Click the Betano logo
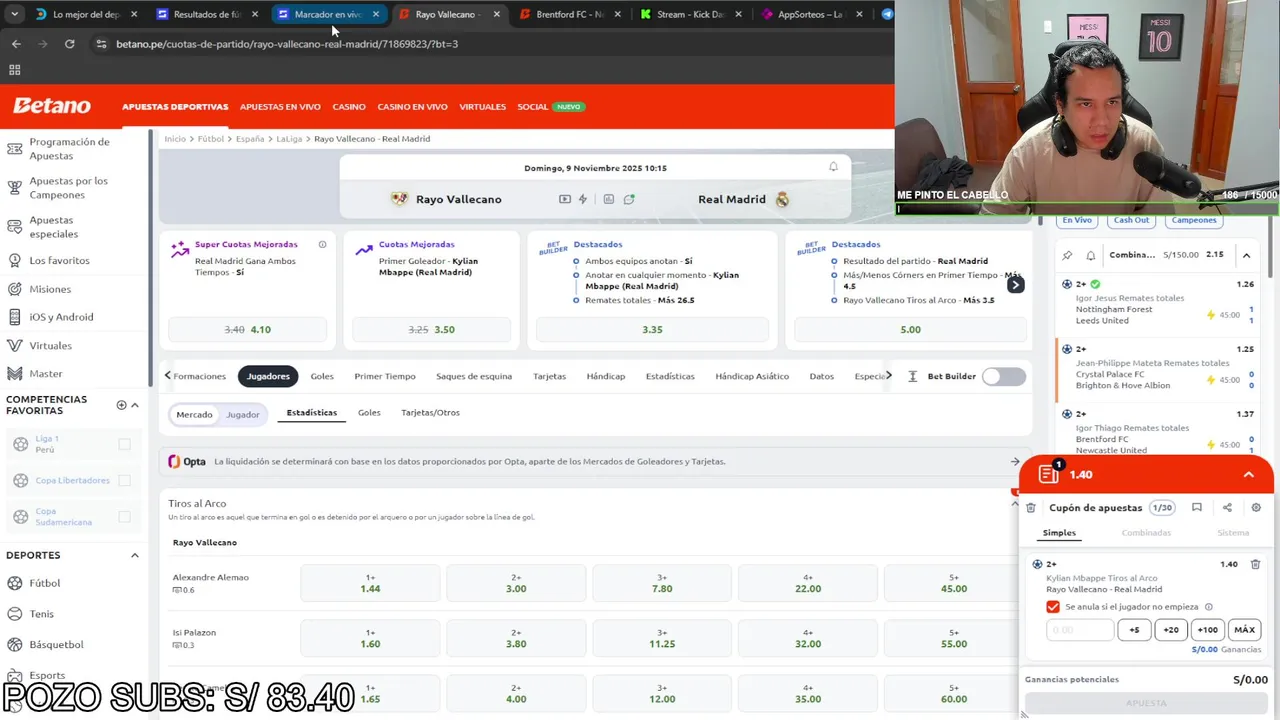The height and width of the screenshot is (720, 1280). coord(51,106)
